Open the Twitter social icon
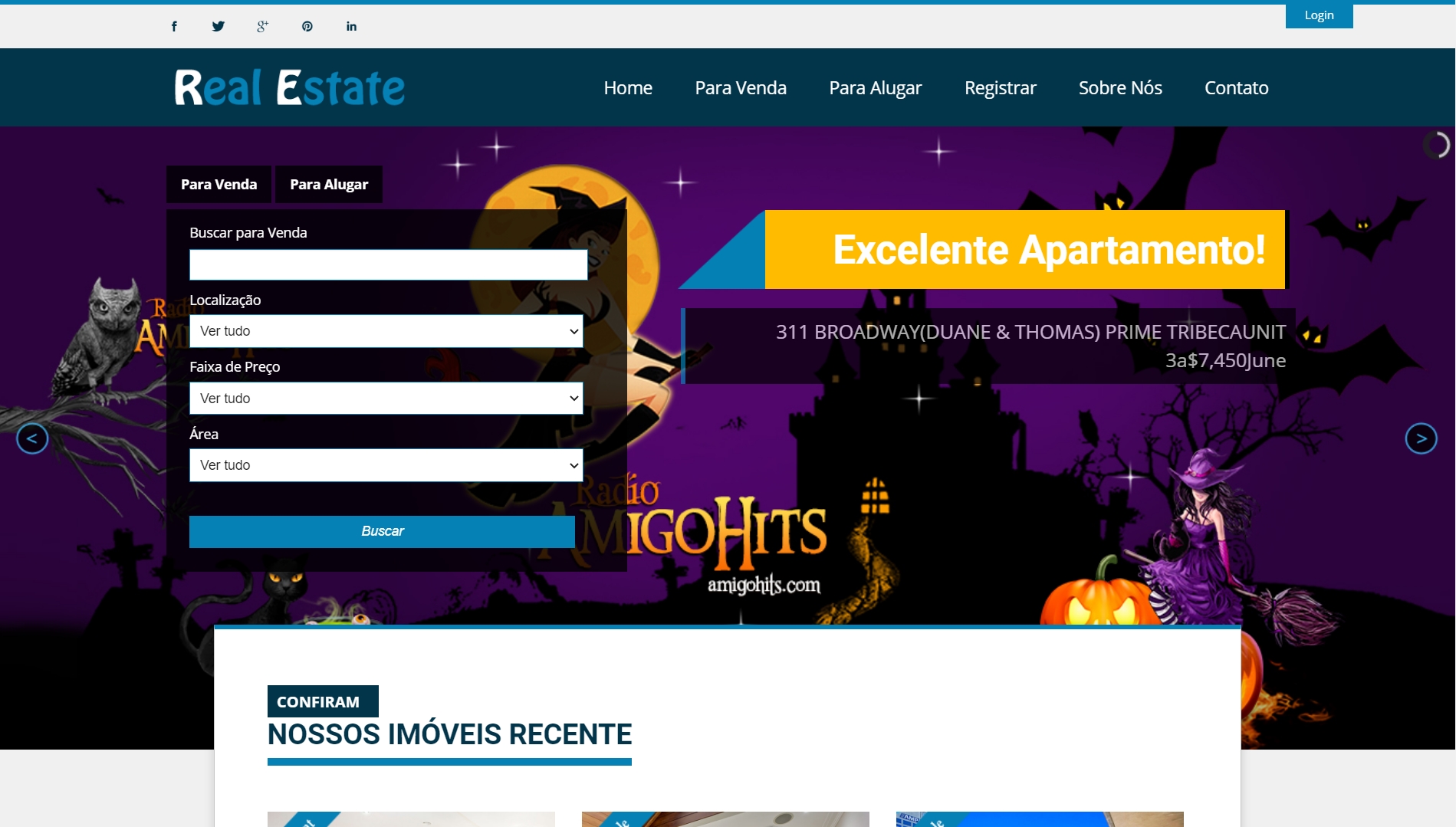The width and height of the screenshot is (1456, 827). tap(219, 27)
